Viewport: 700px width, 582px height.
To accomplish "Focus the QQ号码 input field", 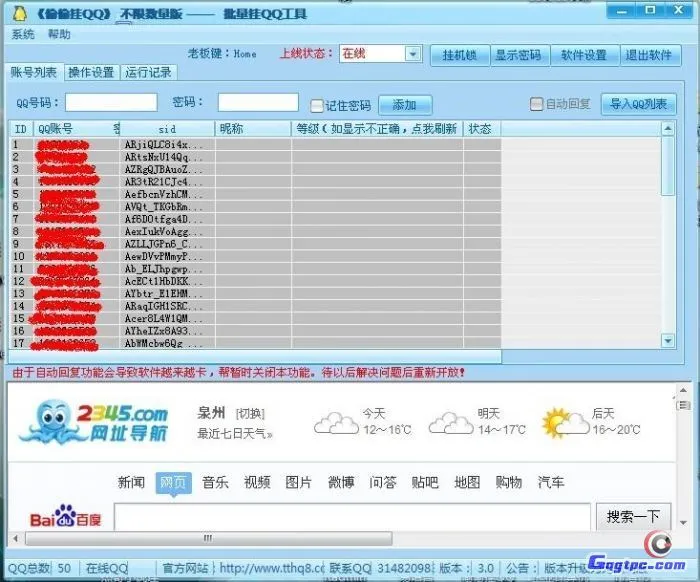I will (x=111, y=103).
